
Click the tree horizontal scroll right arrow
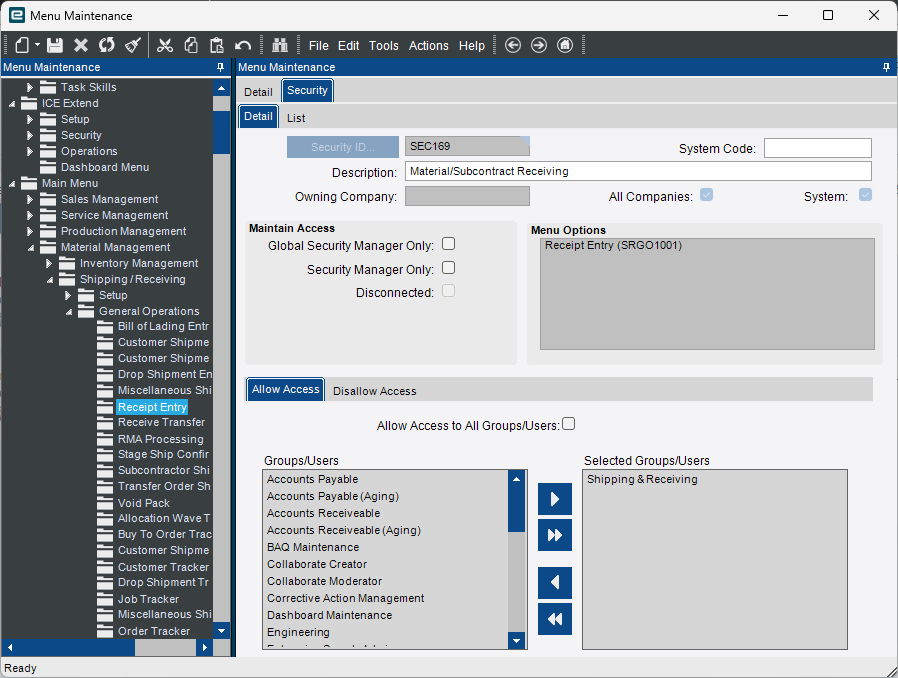204,648
